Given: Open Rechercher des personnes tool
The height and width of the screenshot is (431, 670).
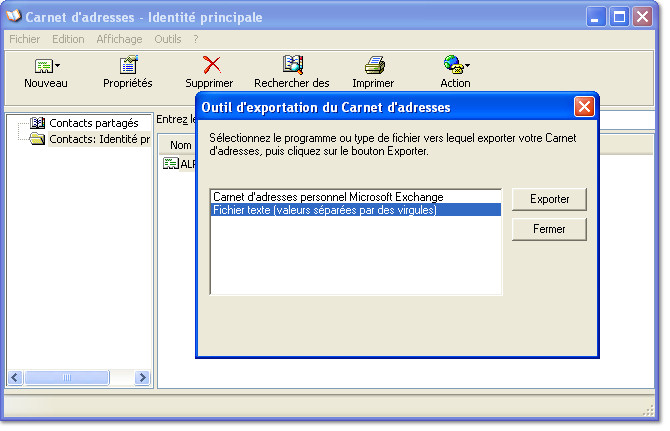Looking at the screenshot, I should [x=292, y=72].
